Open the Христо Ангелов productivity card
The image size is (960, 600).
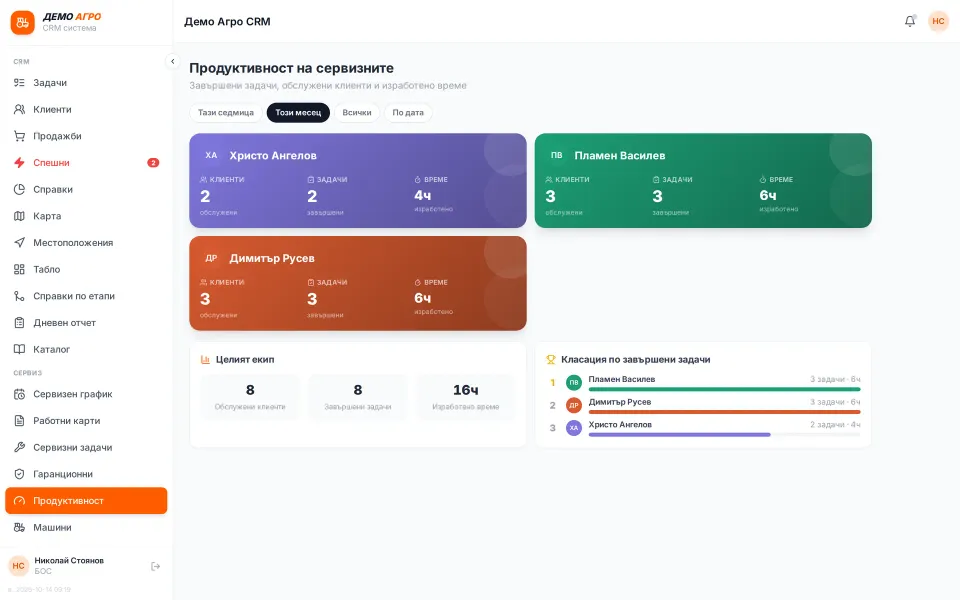pos(358,181)
